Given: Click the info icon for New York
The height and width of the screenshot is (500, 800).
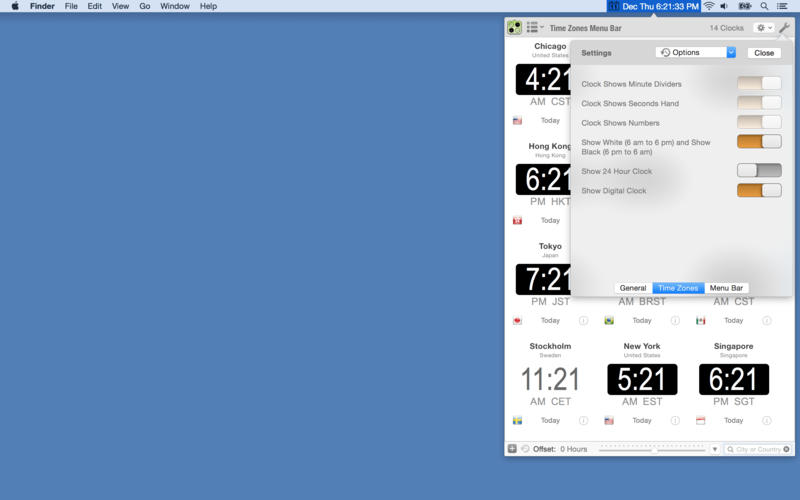Looking at the screenshot, I should click(675, 421).
